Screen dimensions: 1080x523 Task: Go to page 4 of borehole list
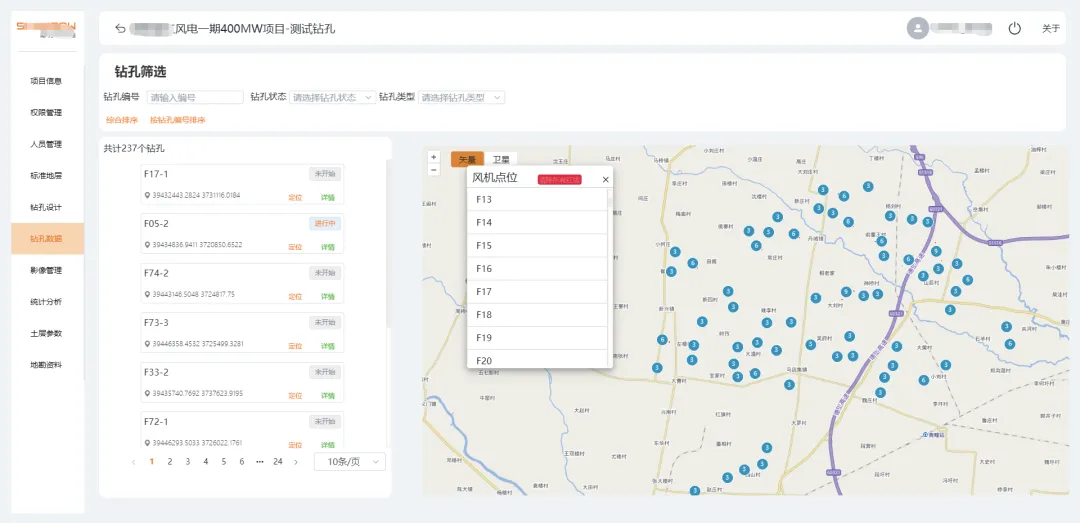coord(205,462)
